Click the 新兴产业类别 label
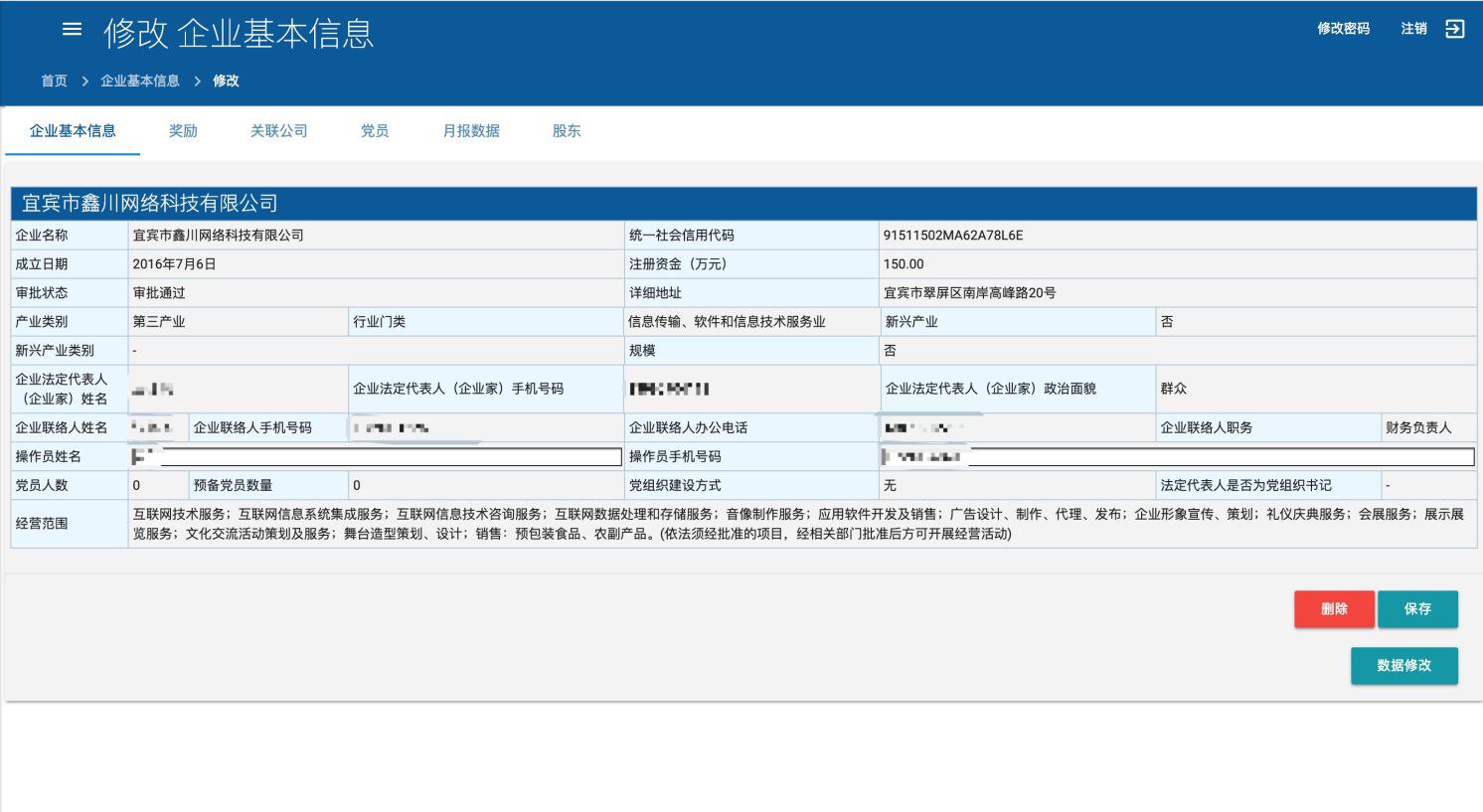This screenshot has height=812, width=1483. pos(55,351)
